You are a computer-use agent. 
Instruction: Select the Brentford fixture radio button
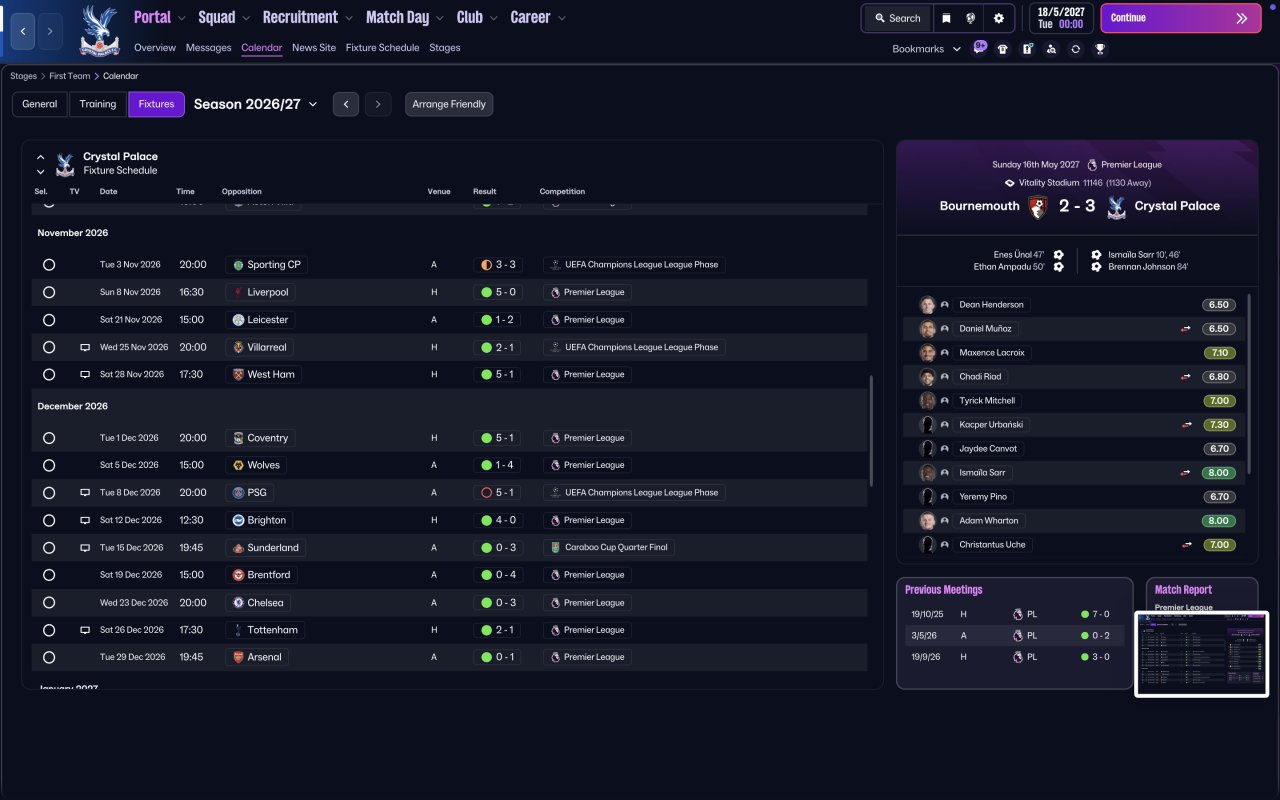pos(49,575)
